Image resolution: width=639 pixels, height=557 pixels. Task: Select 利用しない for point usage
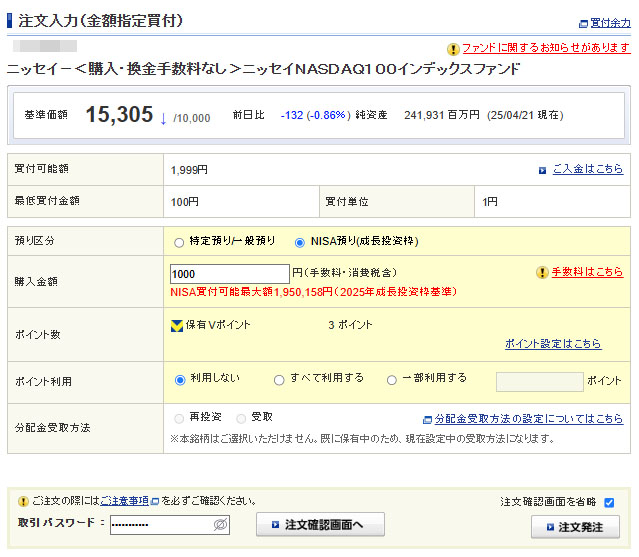coord(180,380)
